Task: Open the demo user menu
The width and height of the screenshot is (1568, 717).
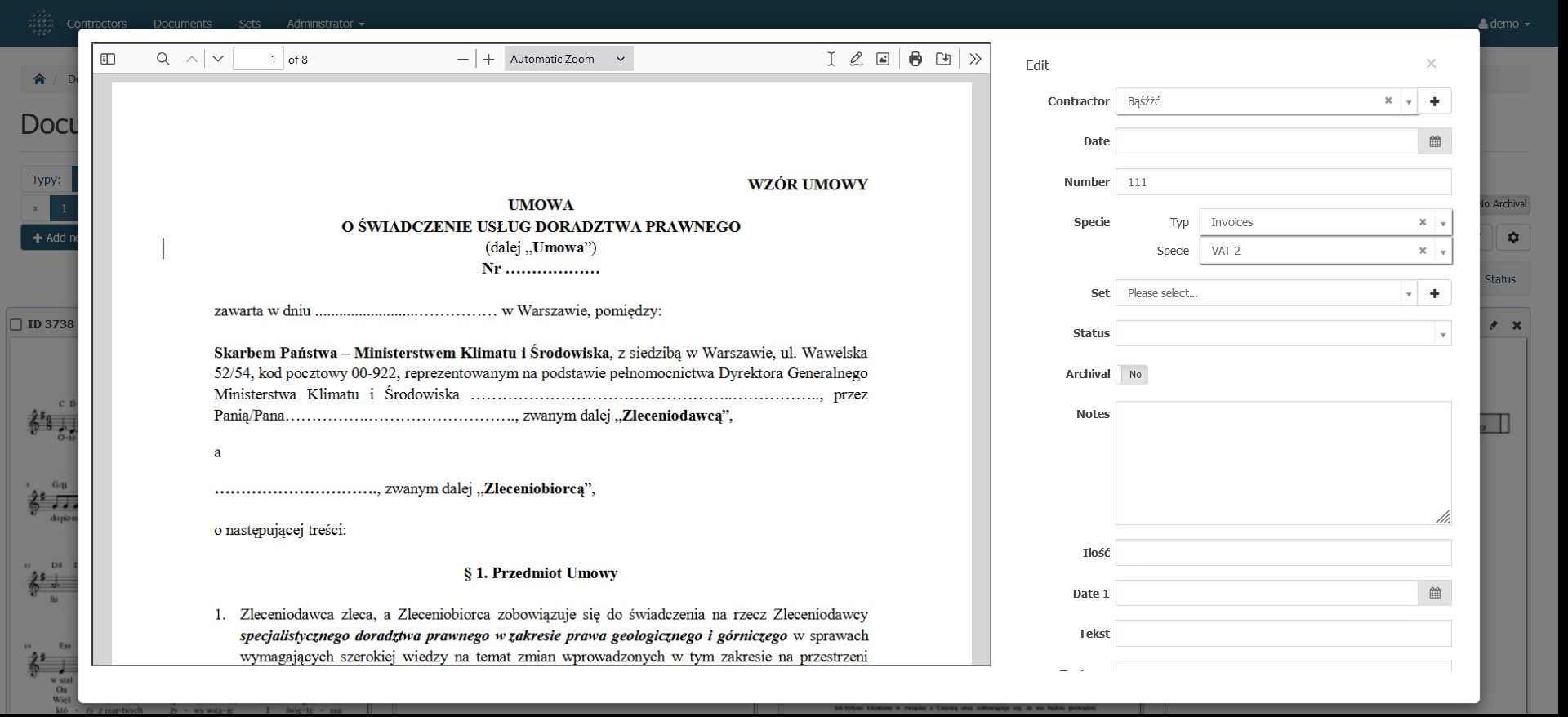Action: tap(1504, 24)
